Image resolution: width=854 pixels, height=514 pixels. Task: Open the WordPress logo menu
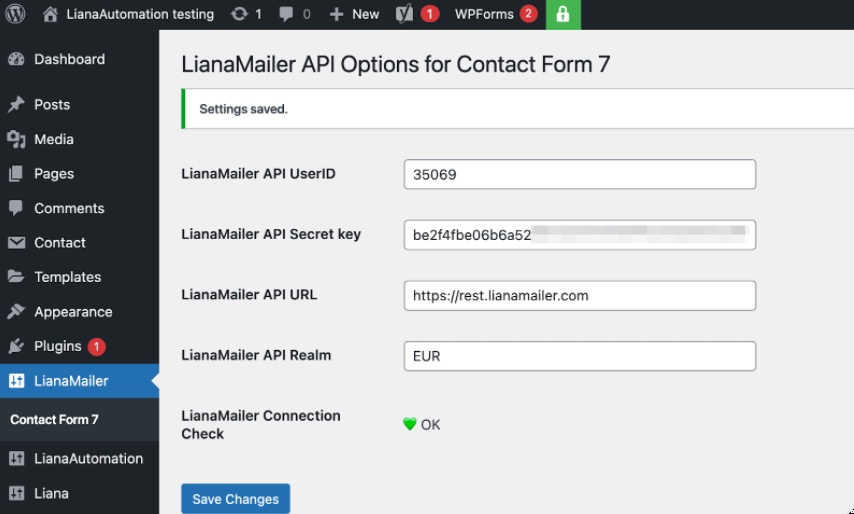[15, 14]
